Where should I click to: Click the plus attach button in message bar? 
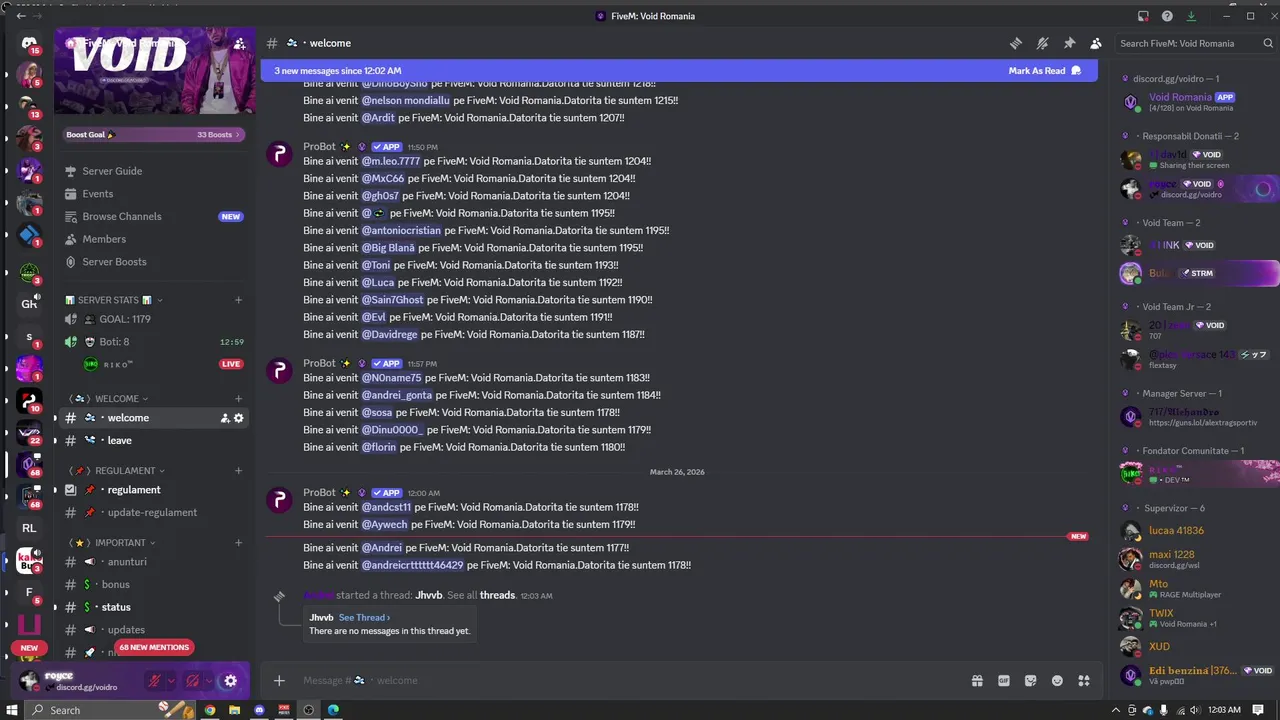tap(279, 681)
